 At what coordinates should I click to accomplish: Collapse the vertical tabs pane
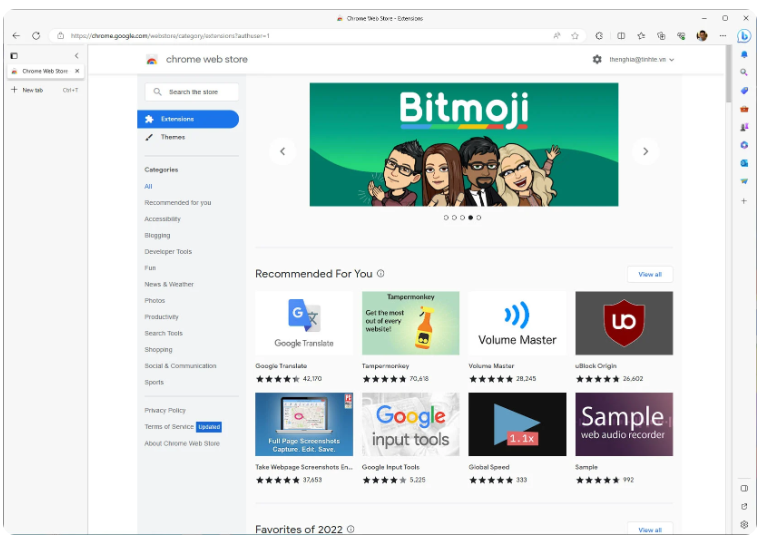(77, 55)
